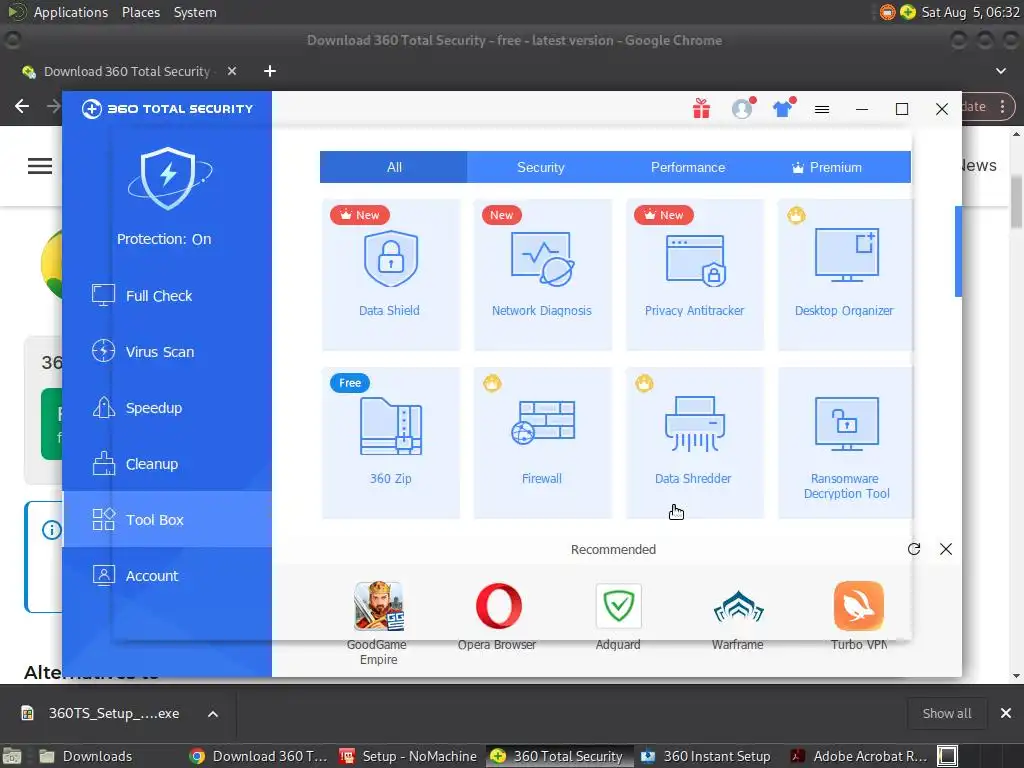1024x768 pixels.
Task: Switch to 360 Instant Setup taskbar window
Action: (x=706, y=756)
